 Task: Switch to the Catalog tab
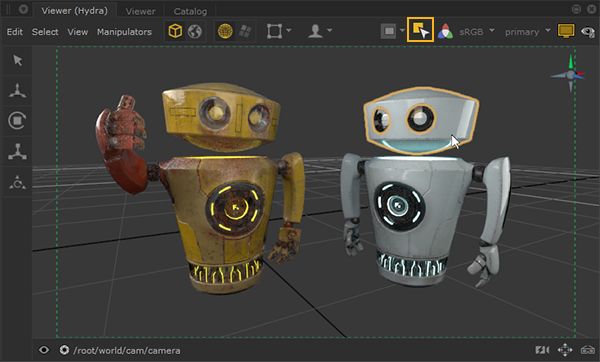(x=190, y=11)
